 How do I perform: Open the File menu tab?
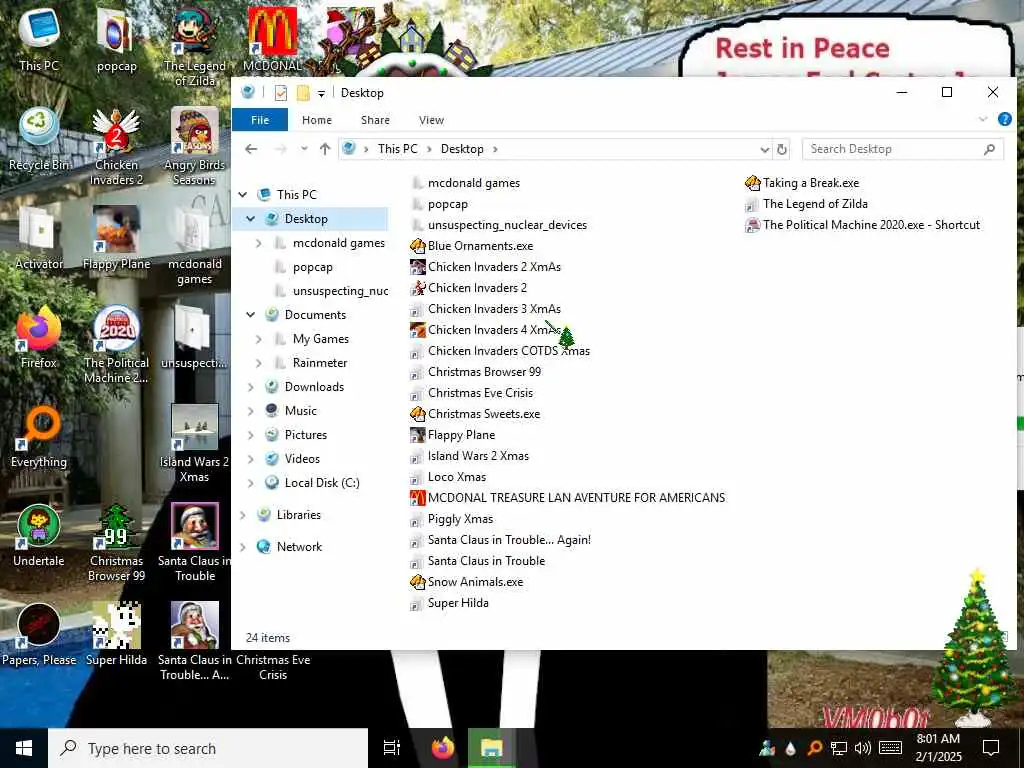[x=260, y=120]
